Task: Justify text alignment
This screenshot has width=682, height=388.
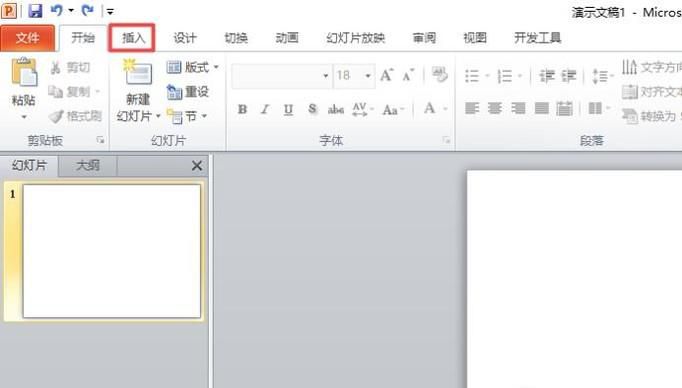Action: click(541, 108)
